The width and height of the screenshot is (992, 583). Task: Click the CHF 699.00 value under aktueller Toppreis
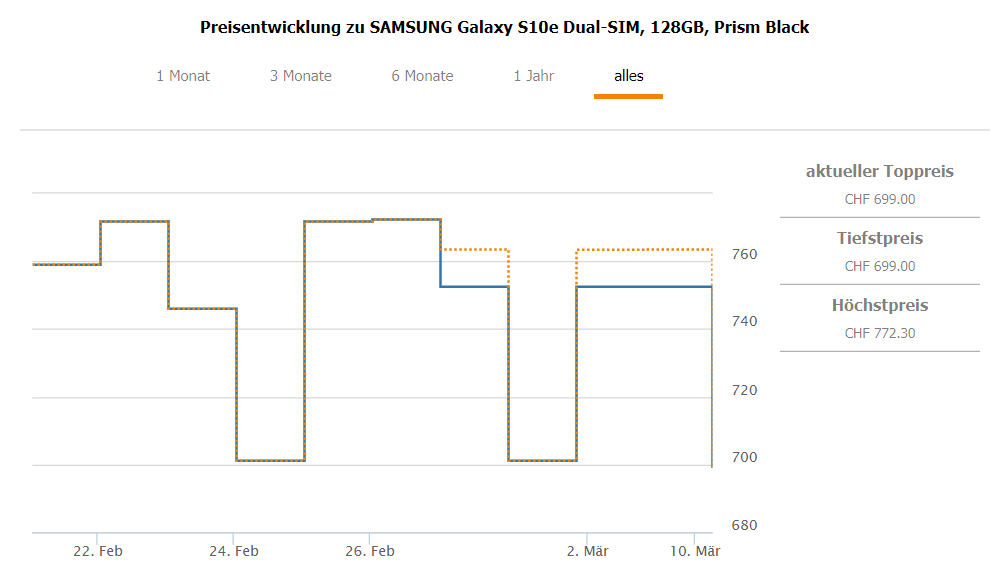coord(879,199)
